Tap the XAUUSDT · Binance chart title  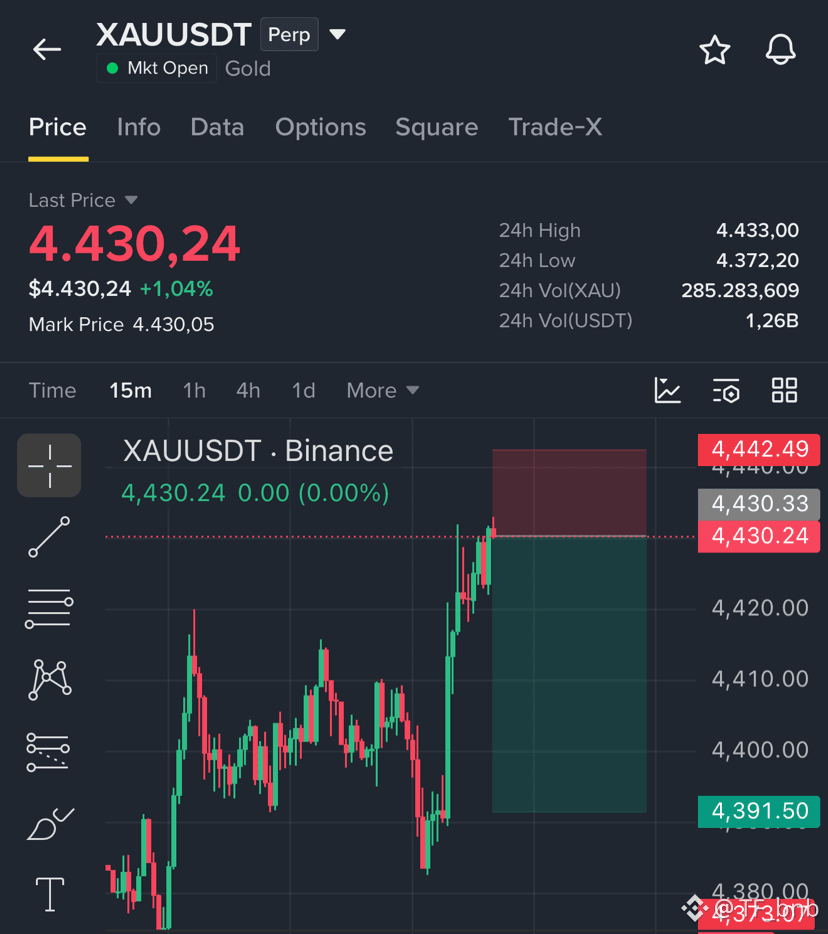coord(258,451)
